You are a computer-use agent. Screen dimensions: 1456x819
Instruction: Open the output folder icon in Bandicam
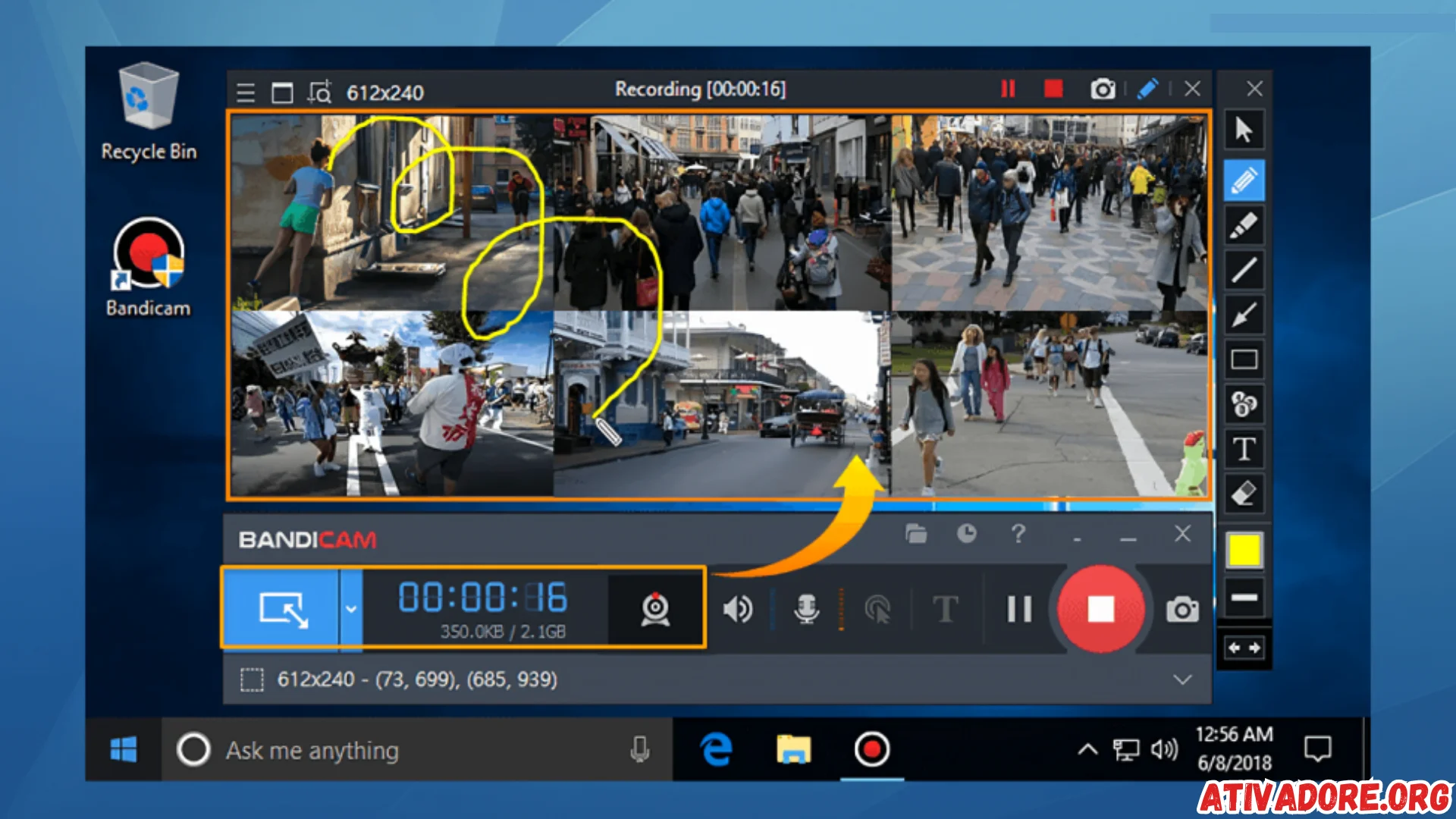pyautogui.click(x=916, y=534)
